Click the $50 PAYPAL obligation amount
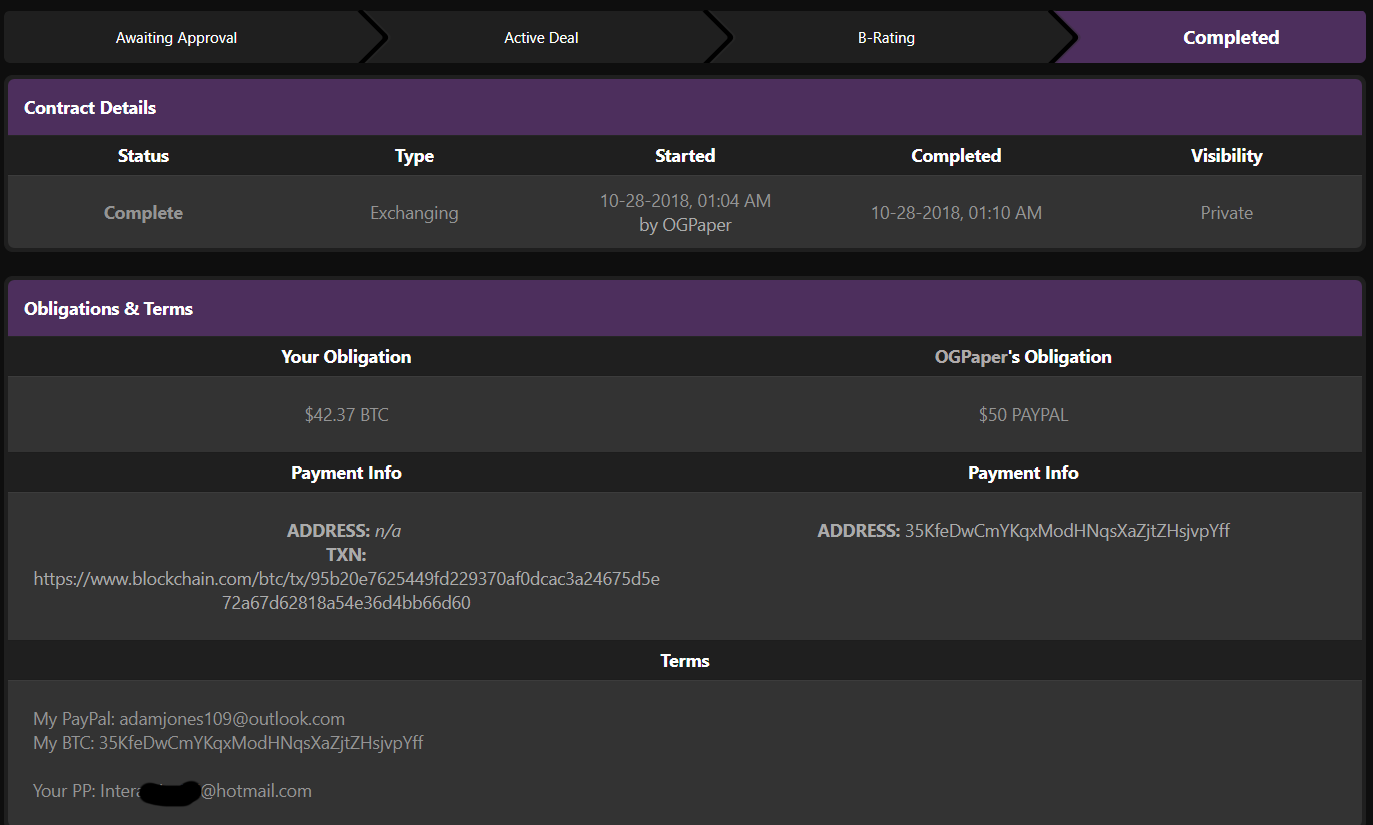Image resolution: width=1373 pixels, height=825 pixels. click(1023, 414)
